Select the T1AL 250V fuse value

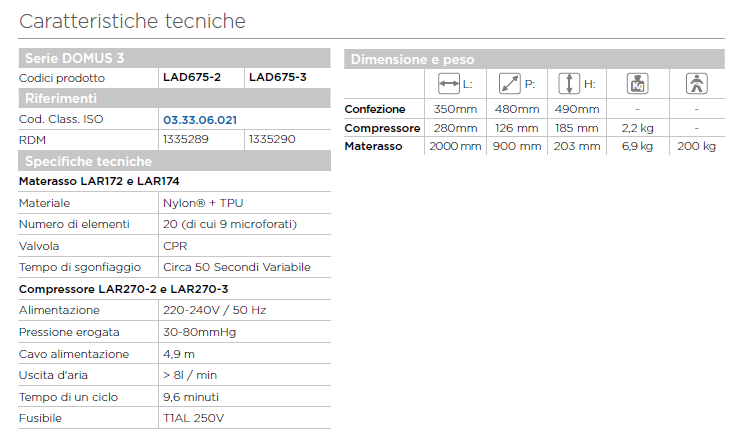coord(194,417)
